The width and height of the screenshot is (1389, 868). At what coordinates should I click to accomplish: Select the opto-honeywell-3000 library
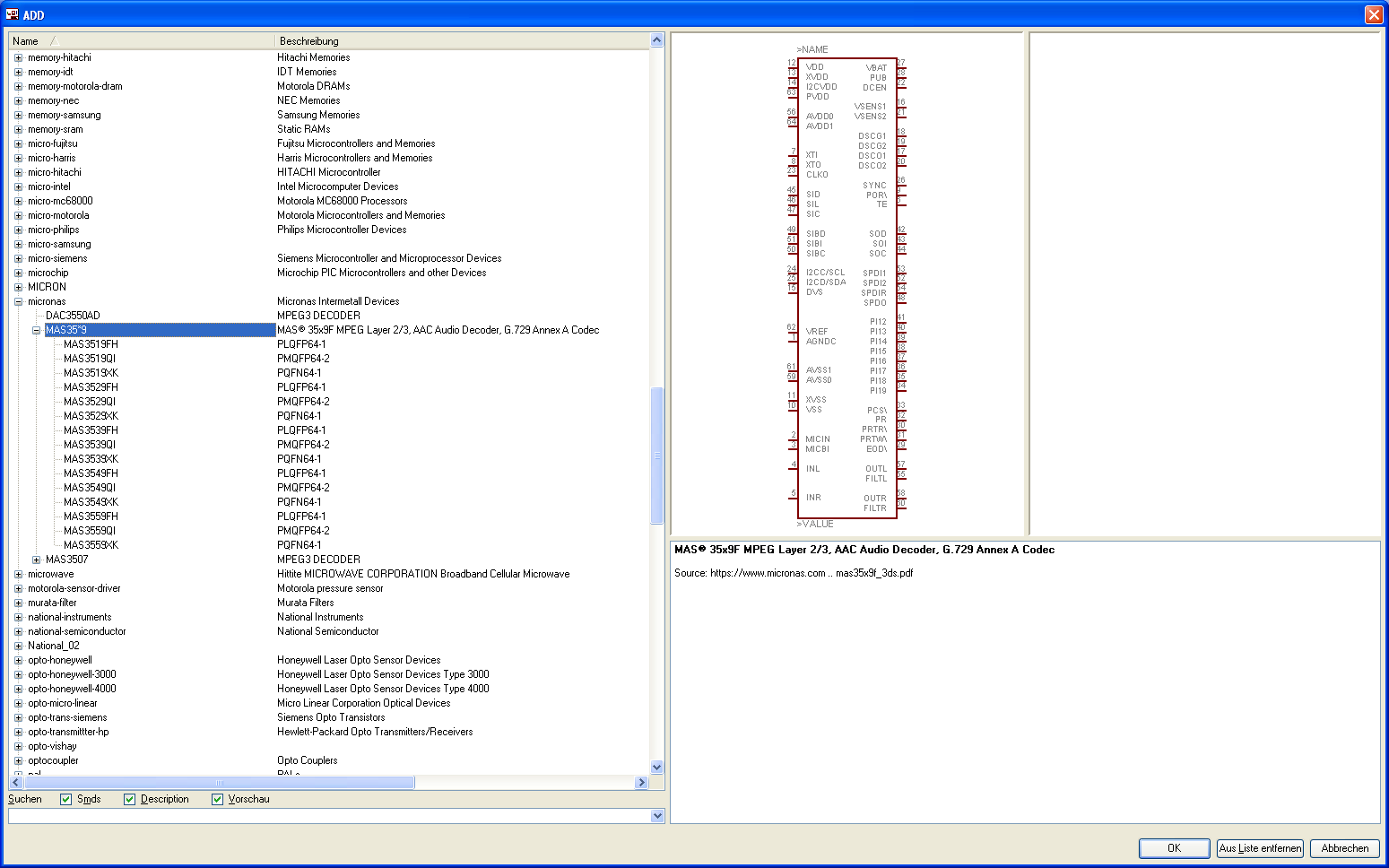[72, 674]
